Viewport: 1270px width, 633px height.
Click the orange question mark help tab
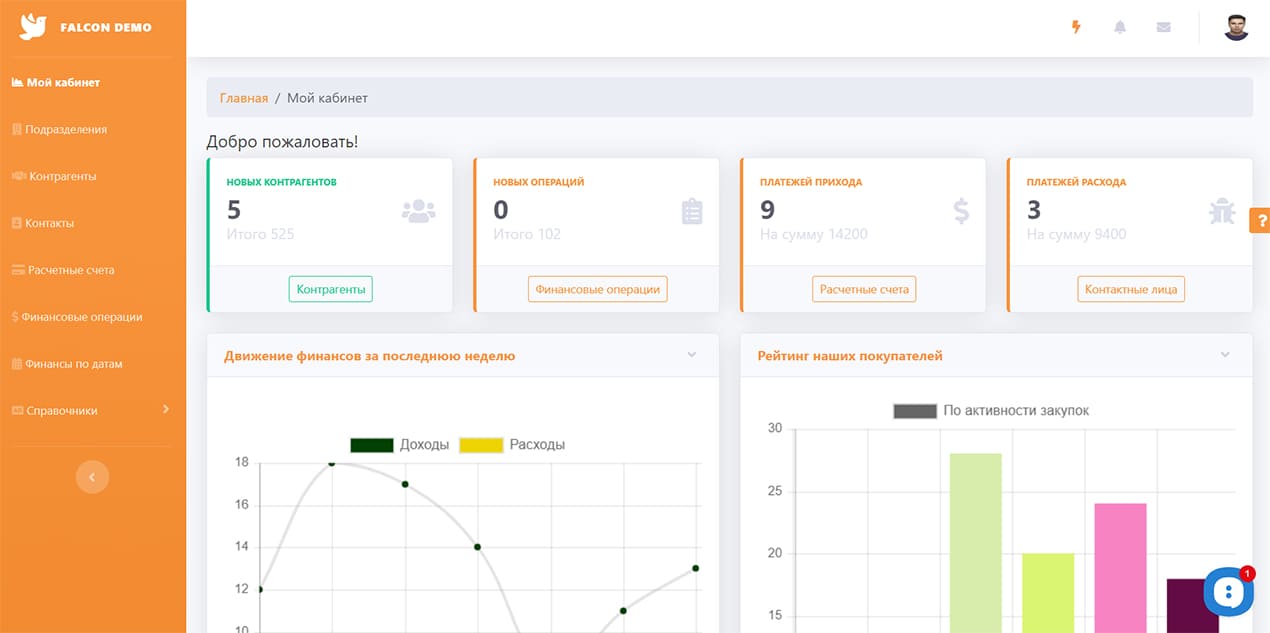(x=1260, y=220)
